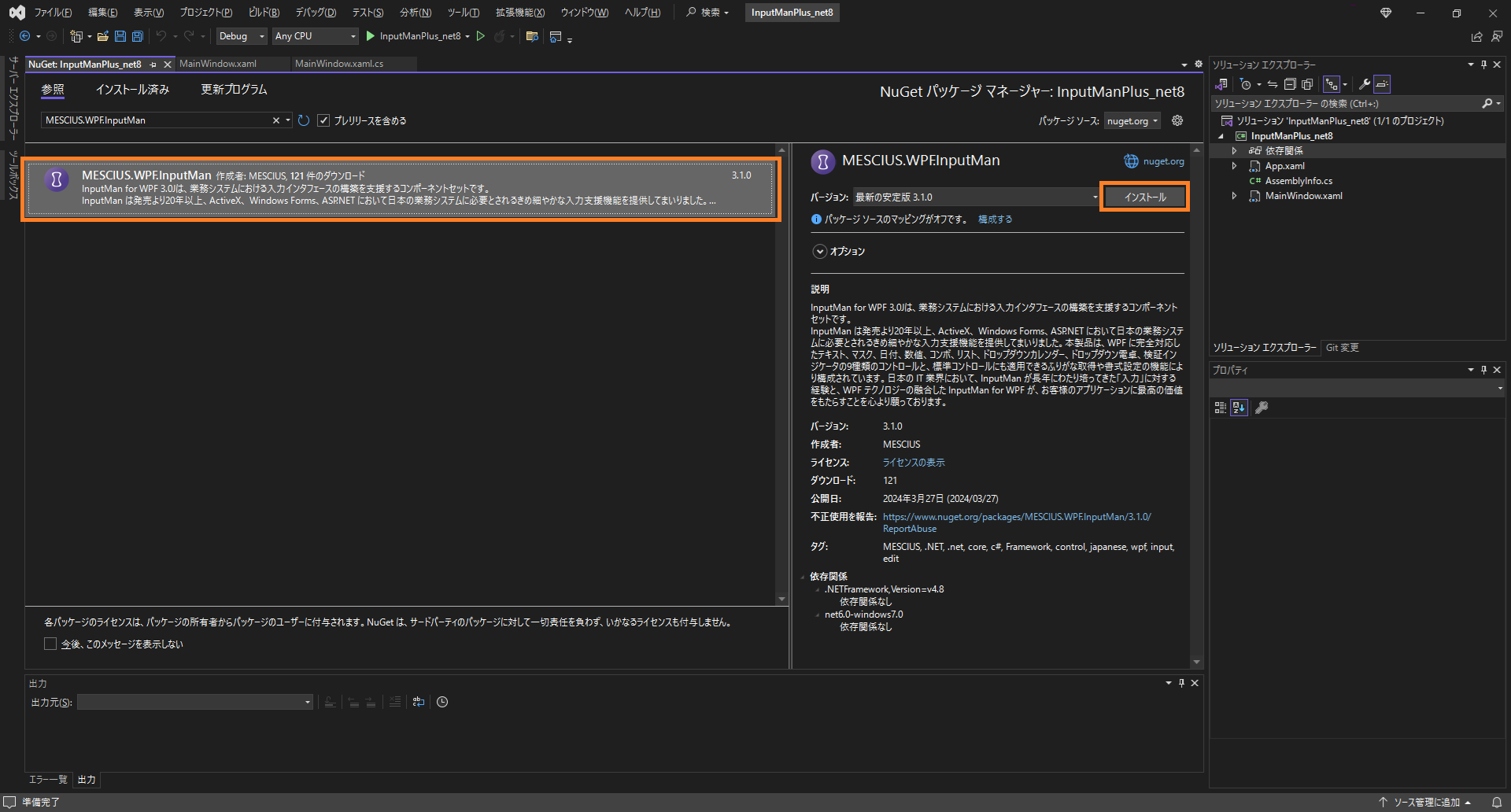Click the navigate backward arrow icon
This screenshot has height=812, width=1511.
pos(24,36)
